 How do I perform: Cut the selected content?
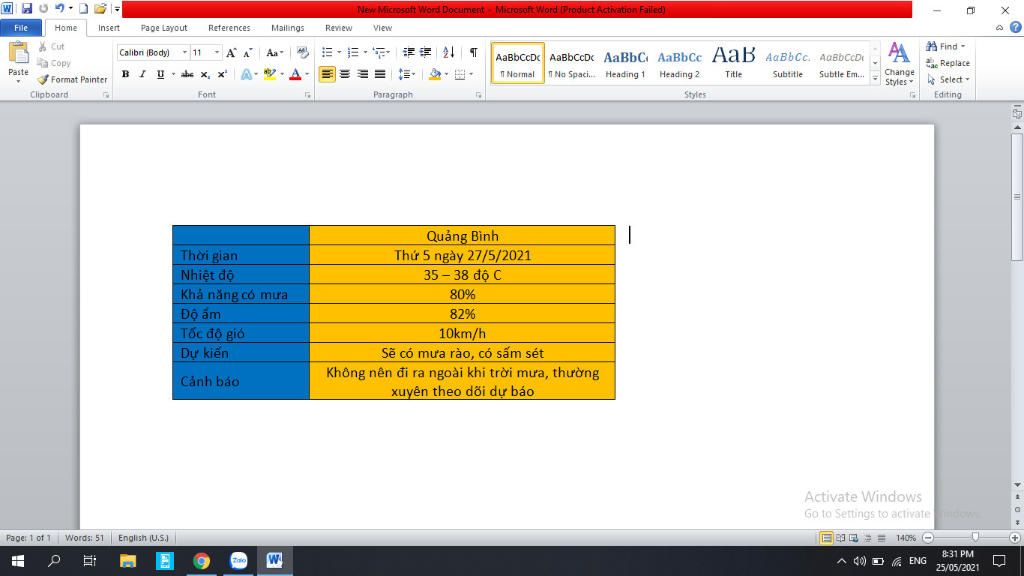click(x=51, y=46)
